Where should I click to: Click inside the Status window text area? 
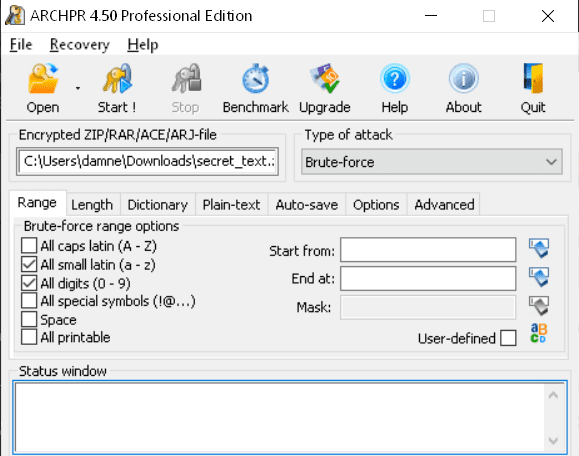coord(280,417)
